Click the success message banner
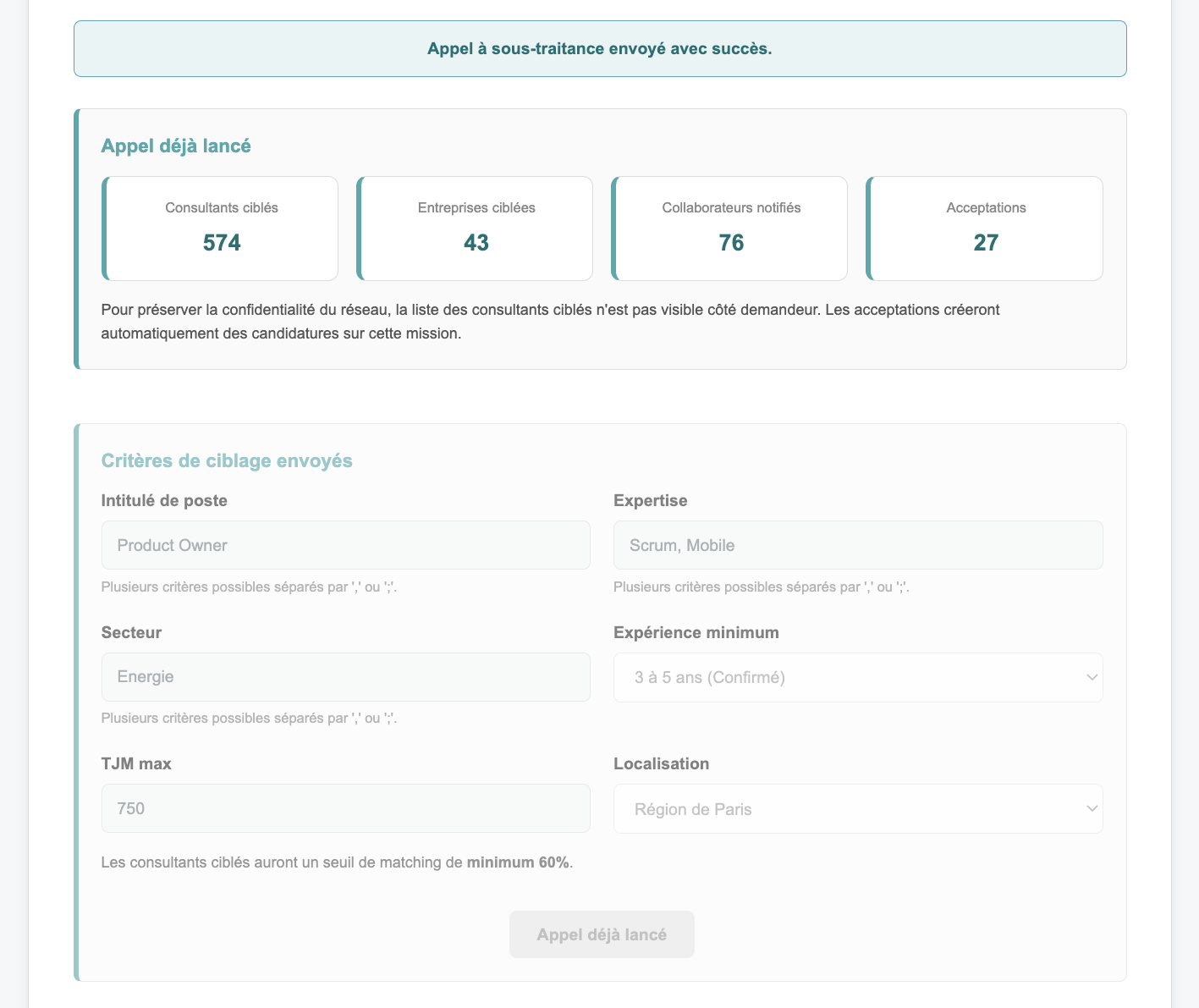 (600, 48)
